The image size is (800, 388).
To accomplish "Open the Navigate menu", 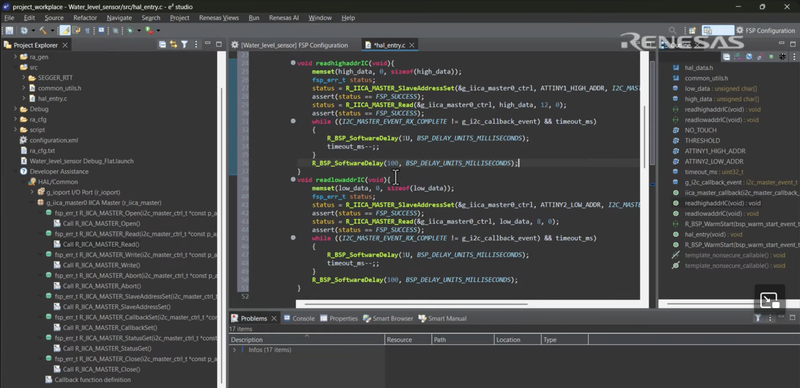I will click(119, 17).
